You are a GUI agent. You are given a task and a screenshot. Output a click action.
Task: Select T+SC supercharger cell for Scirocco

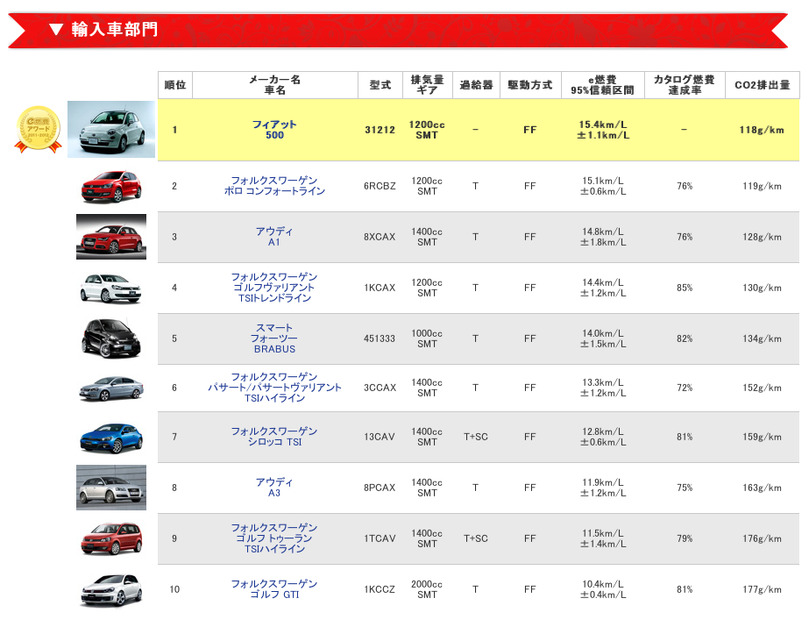476,437
